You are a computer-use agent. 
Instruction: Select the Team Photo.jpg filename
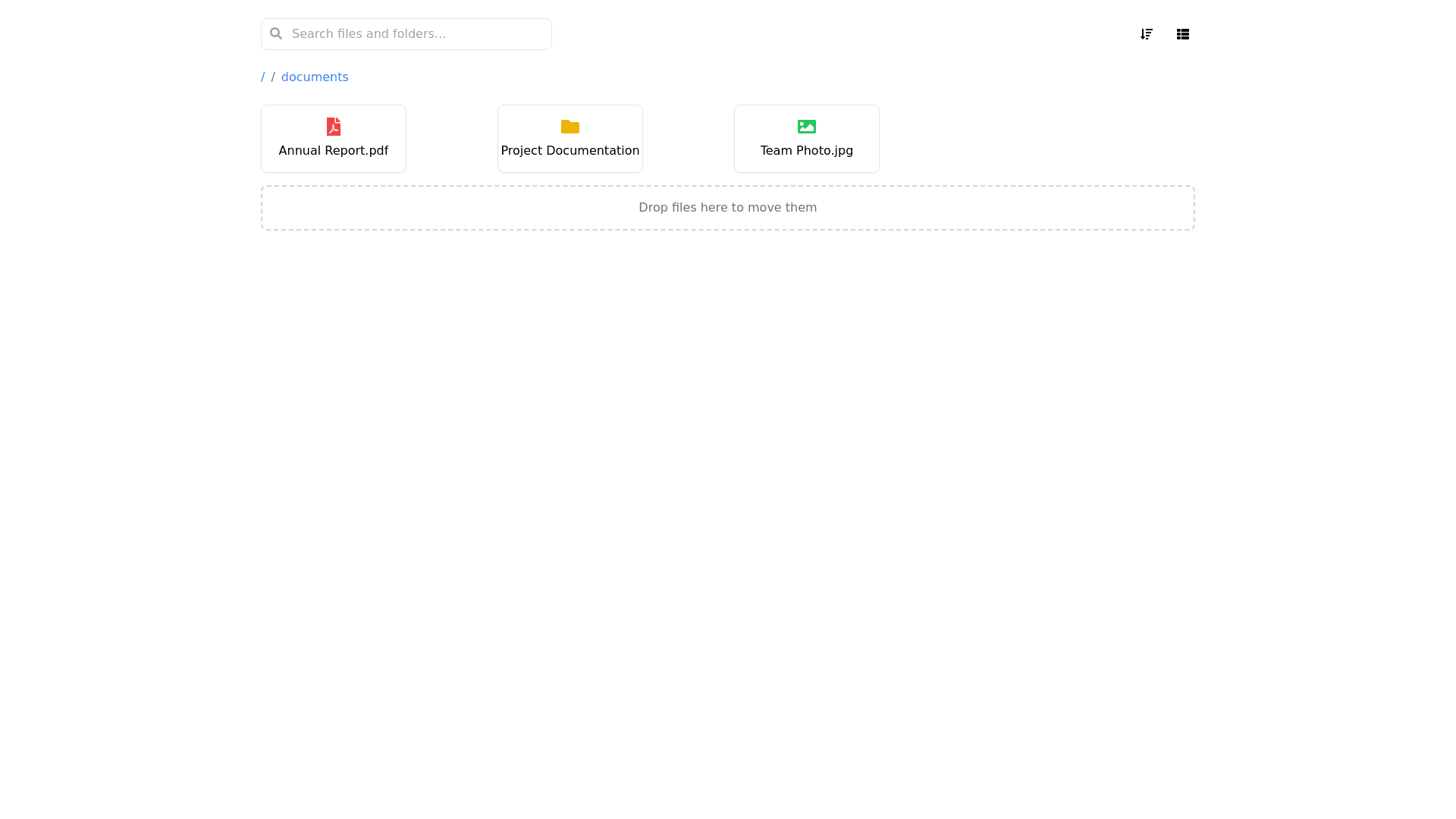pos(807,151)
